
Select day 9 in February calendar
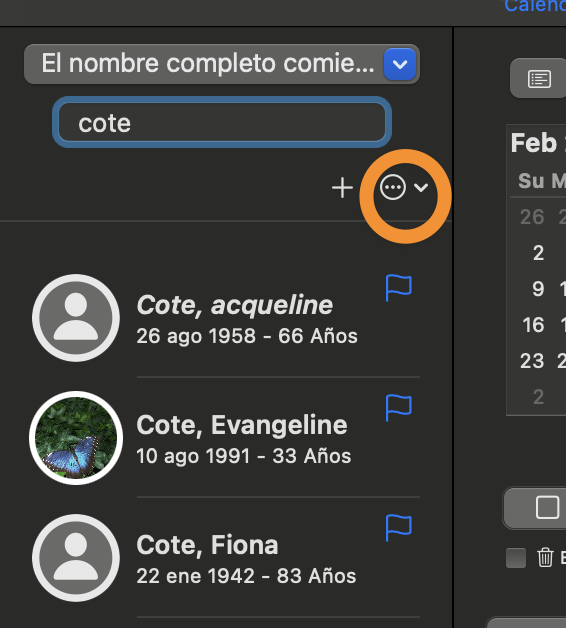[538, 288]
